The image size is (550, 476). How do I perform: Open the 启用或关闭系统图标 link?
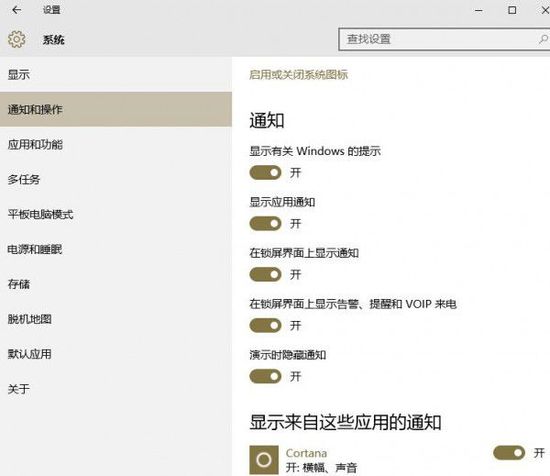click(x=299, y=75)
